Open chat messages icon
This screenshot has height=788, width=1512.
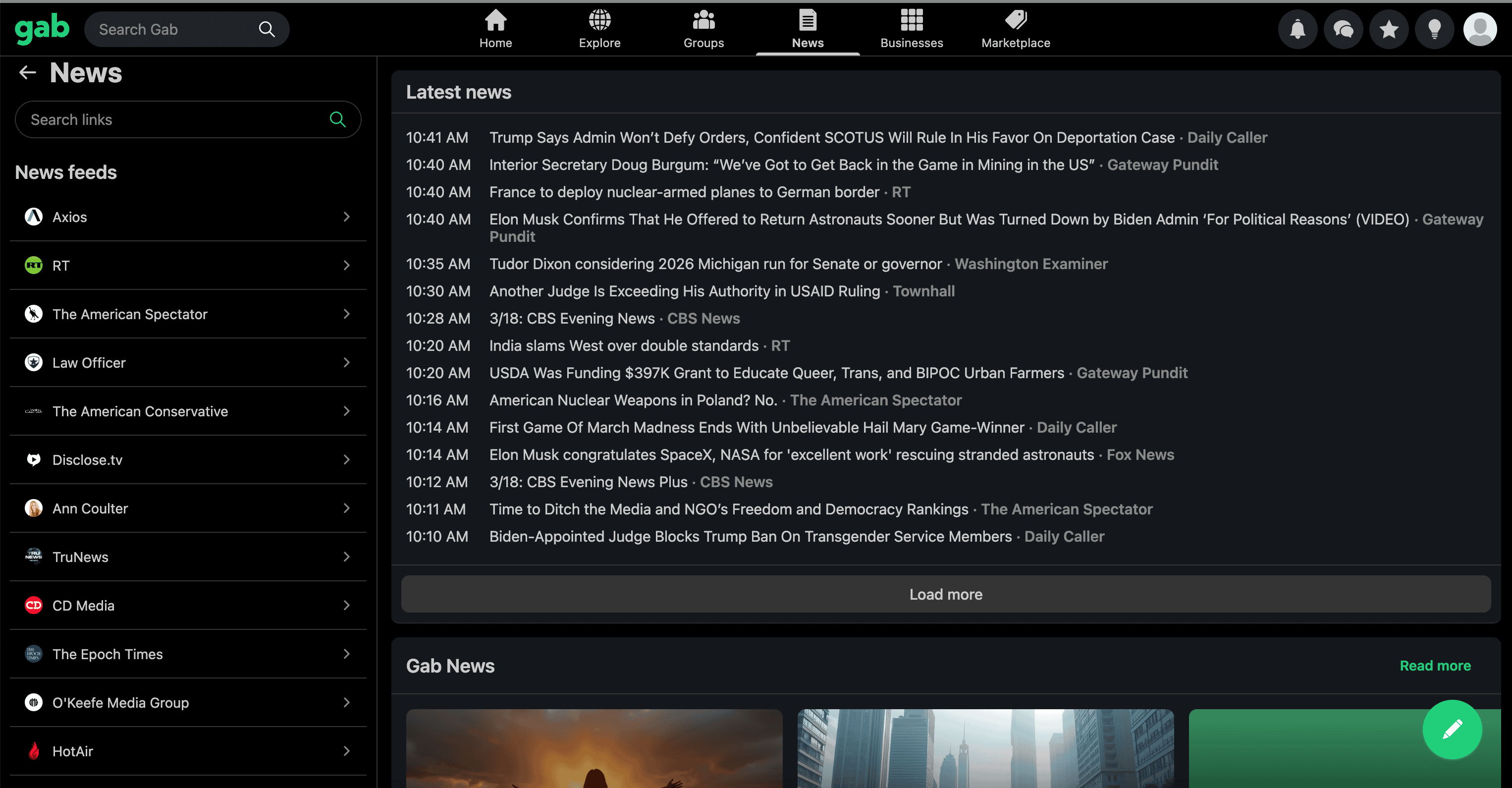coord(1343,29)
